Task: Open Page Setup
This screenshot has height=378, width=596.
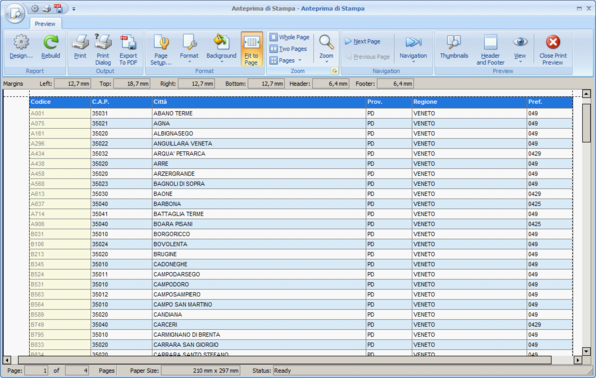Action: pos(161,49)
